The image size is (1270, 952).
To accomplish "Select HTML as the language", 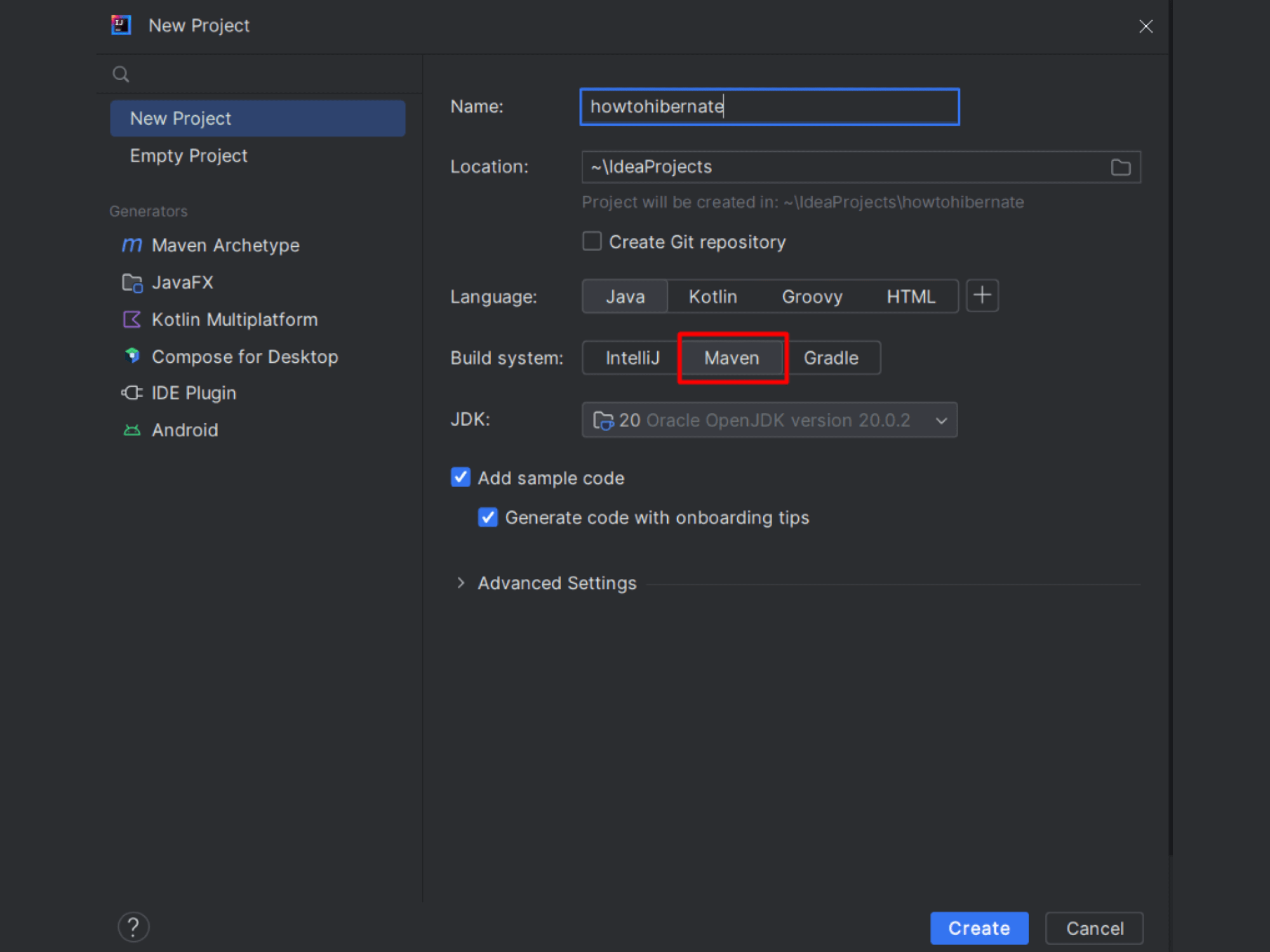I will (x=911, y=297).
